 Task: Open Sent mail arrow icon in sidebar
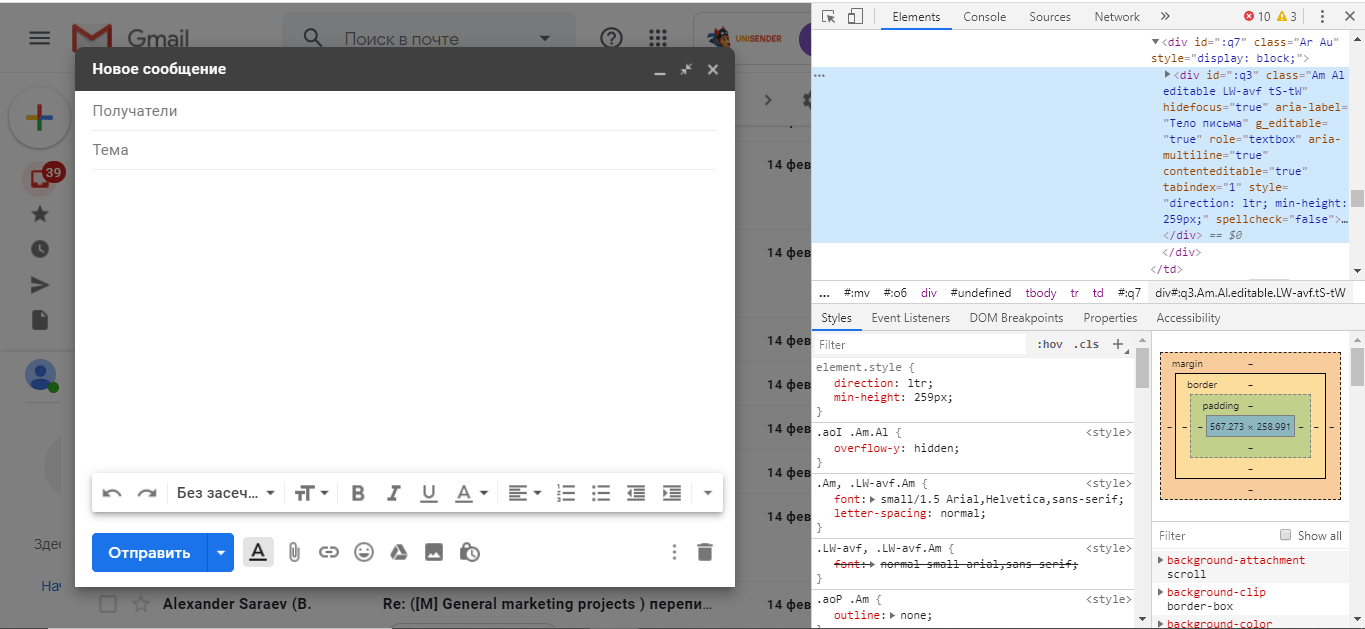click(x=40, y=285)
